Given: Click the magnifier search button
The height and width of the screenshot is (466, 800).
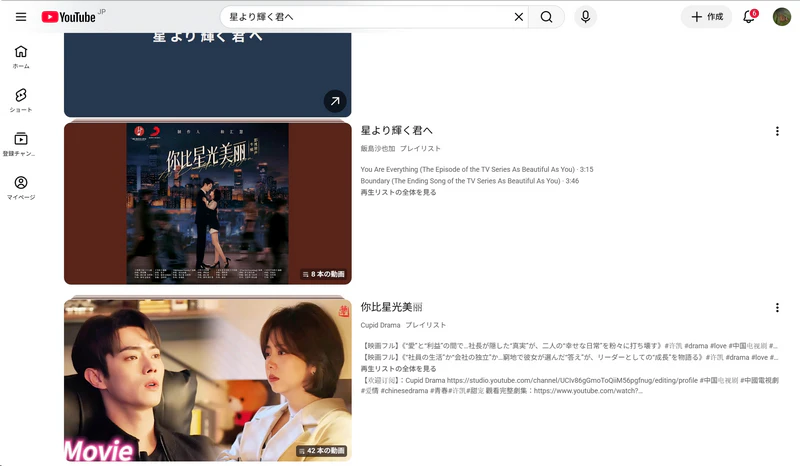Looking at the screenshot, I should (546, 17).
